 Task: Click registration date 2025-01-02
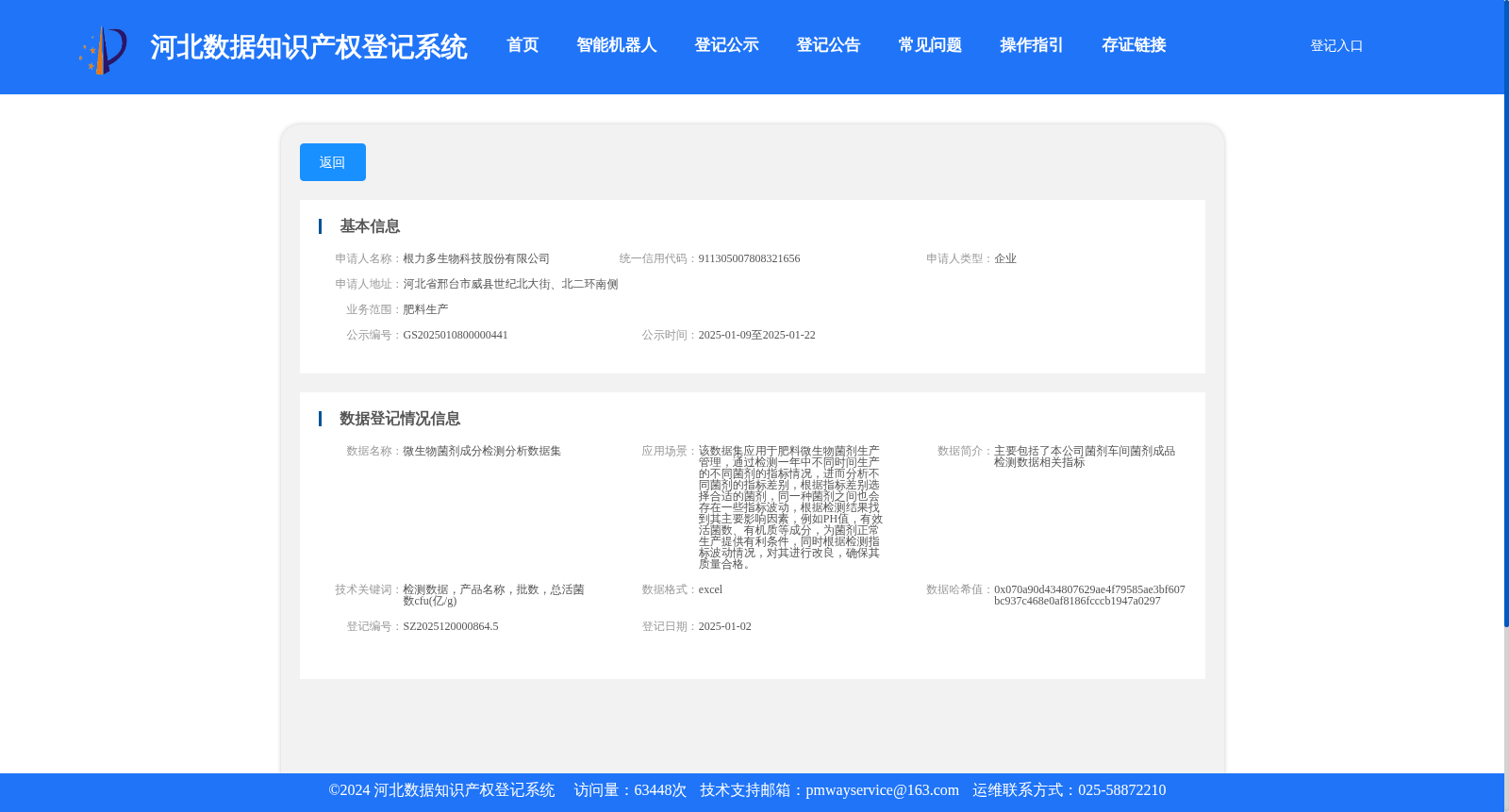point(724,626)
